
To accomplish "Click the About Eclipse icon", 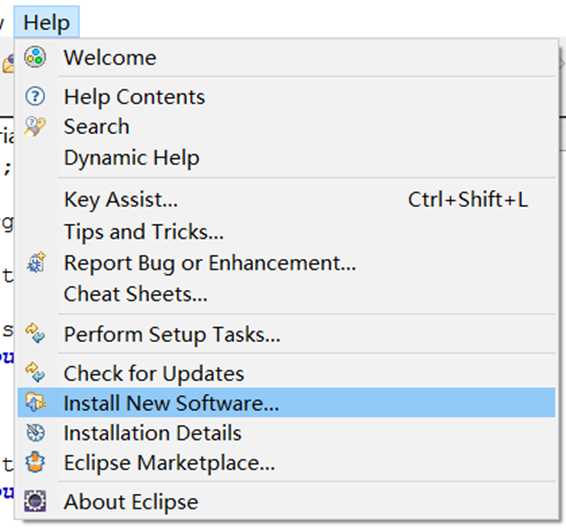I will [x=35, y=501].
